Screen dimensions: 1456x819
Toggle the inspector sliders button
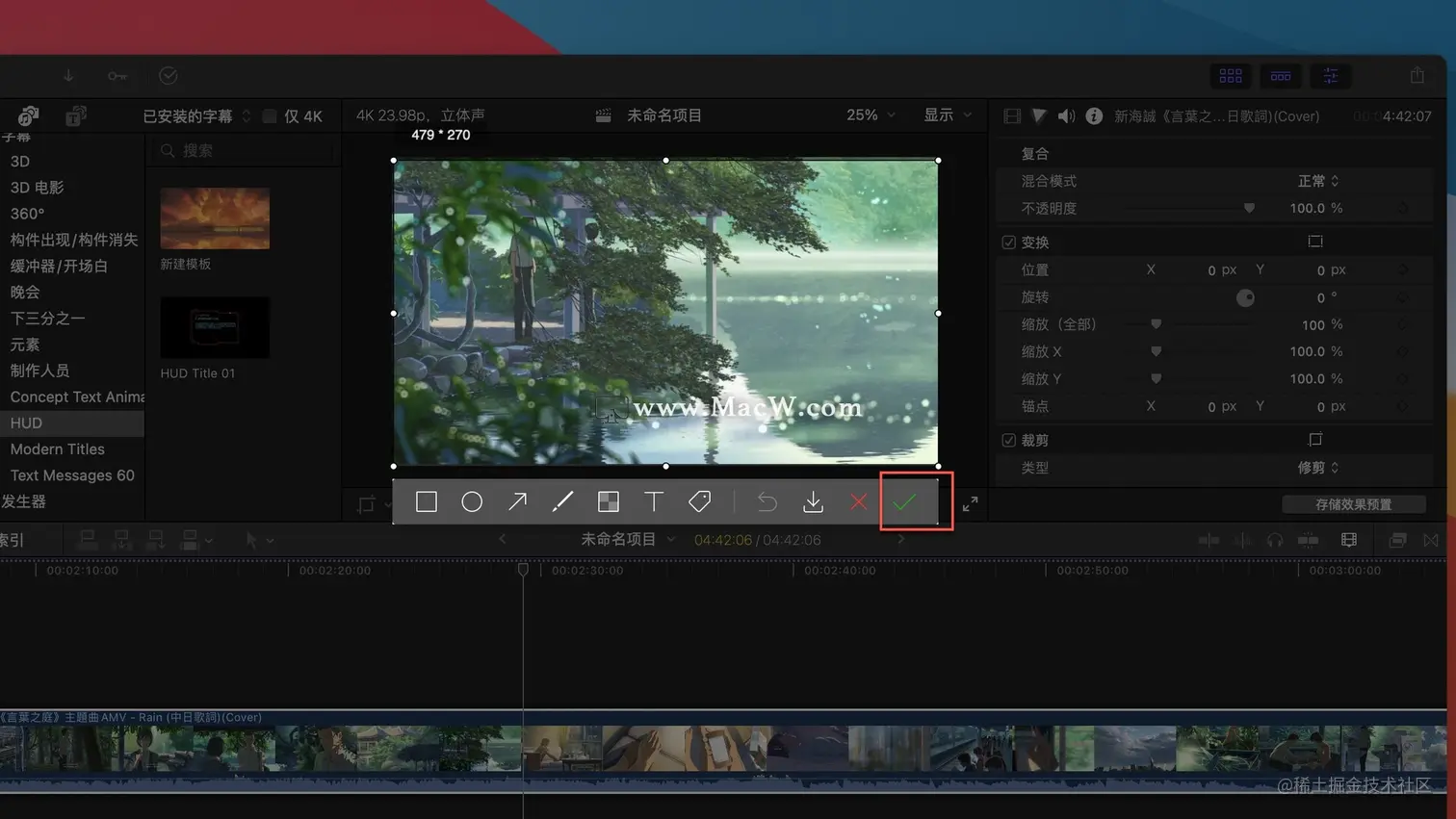1331,76
